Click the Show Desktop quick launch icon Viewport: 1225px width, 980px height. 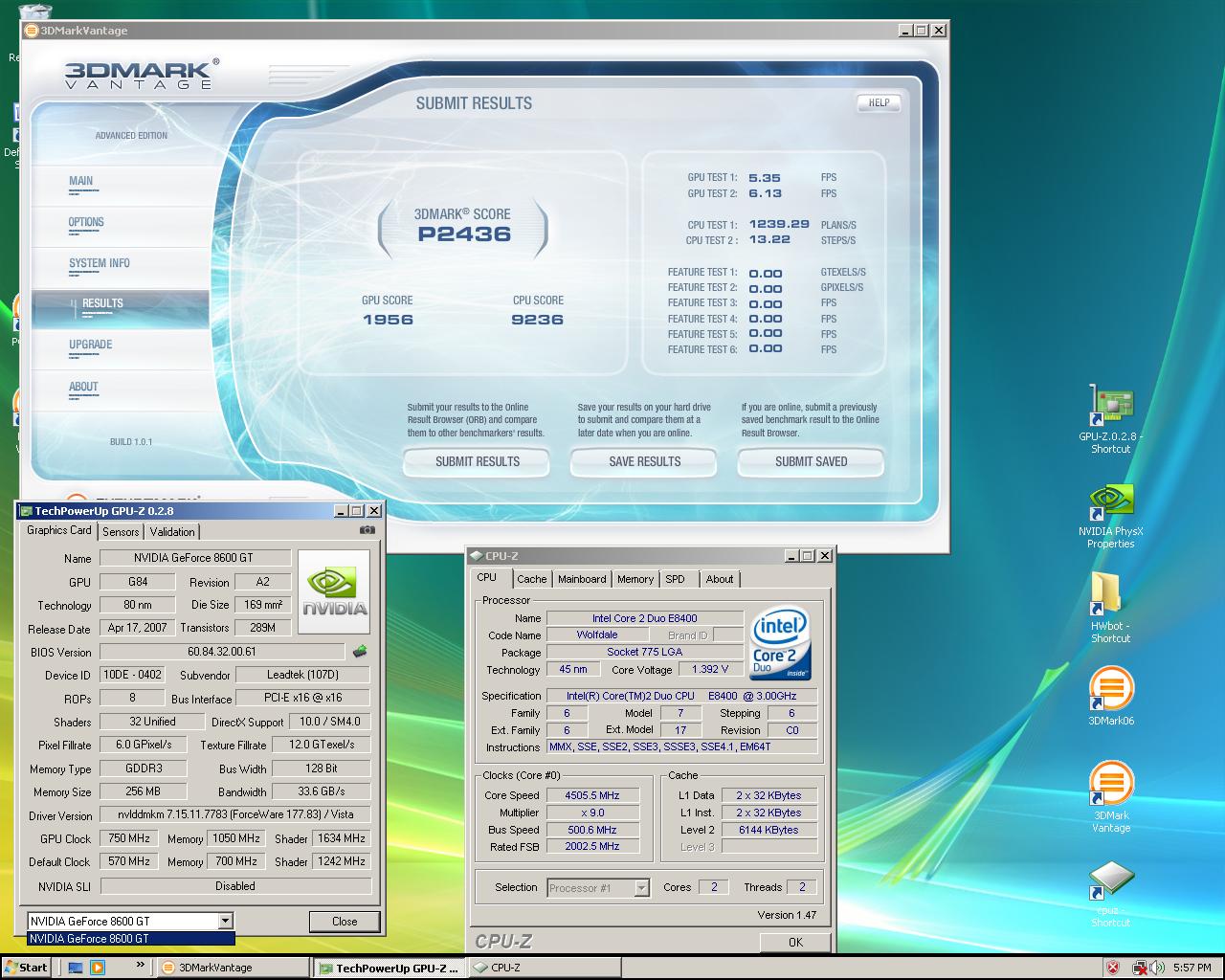click(75, 968)
